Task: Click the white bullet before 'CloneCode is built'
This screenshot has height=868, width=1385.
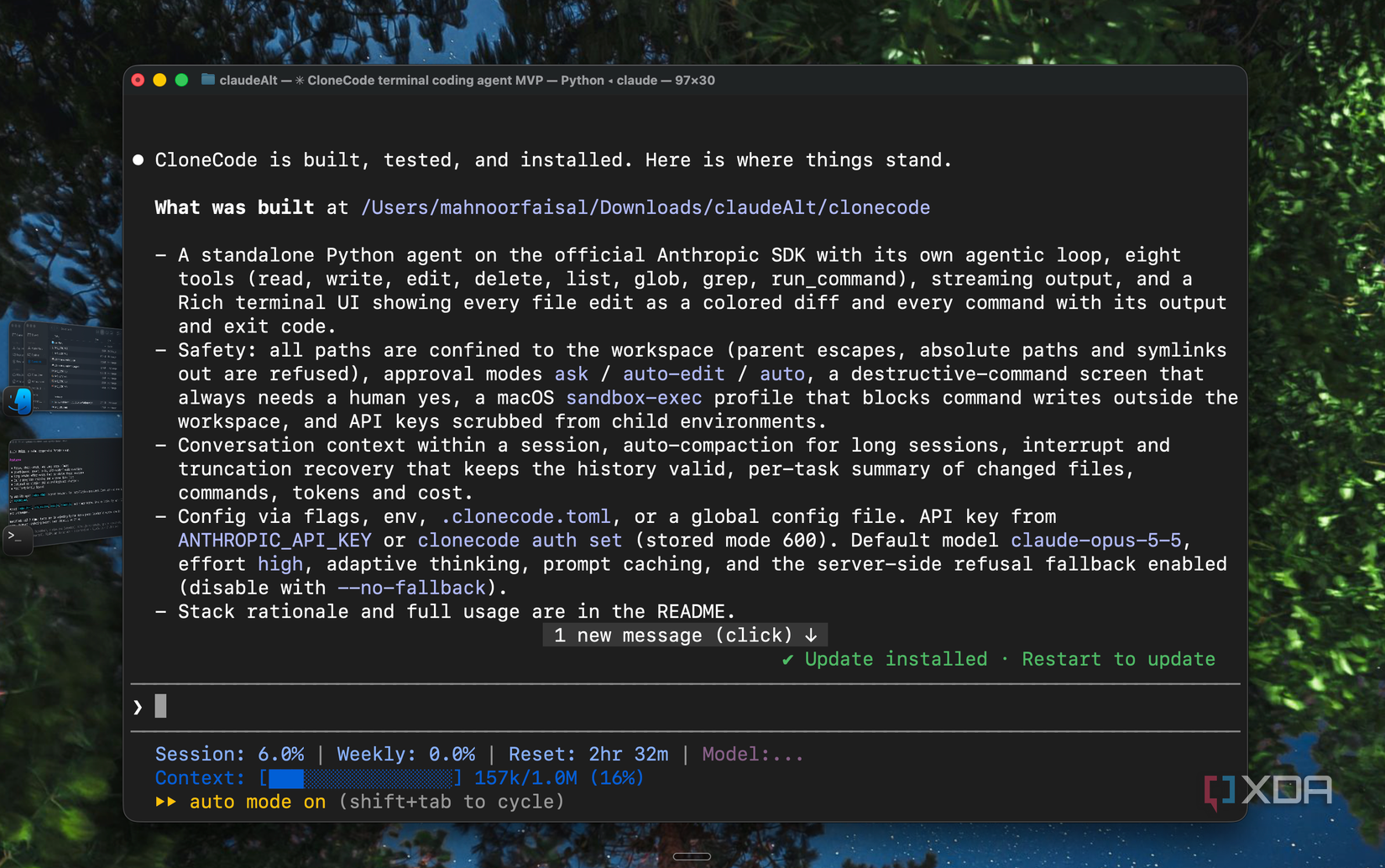Action: [x=138, y=159]
